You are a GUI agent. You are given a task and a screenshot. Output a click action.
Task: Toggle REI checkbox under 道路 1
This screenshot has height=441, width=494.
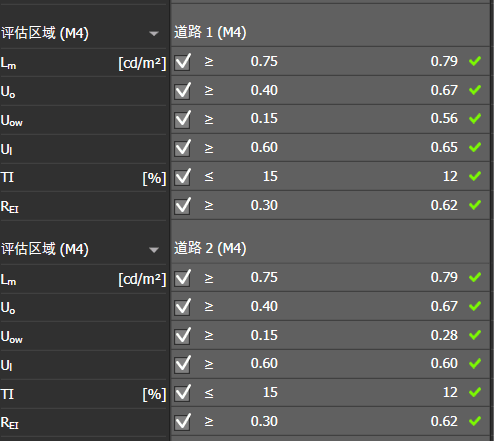pos(182,206)
